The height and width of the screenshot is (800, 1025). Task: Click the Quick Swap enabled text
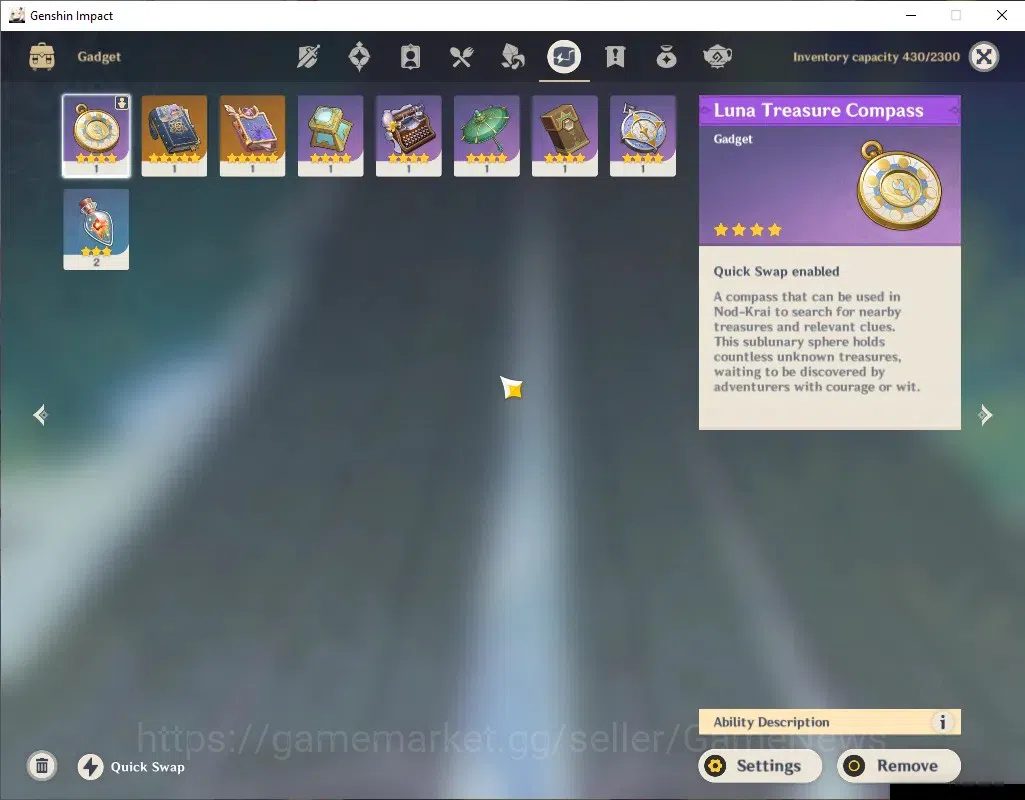tap(776, 271)
